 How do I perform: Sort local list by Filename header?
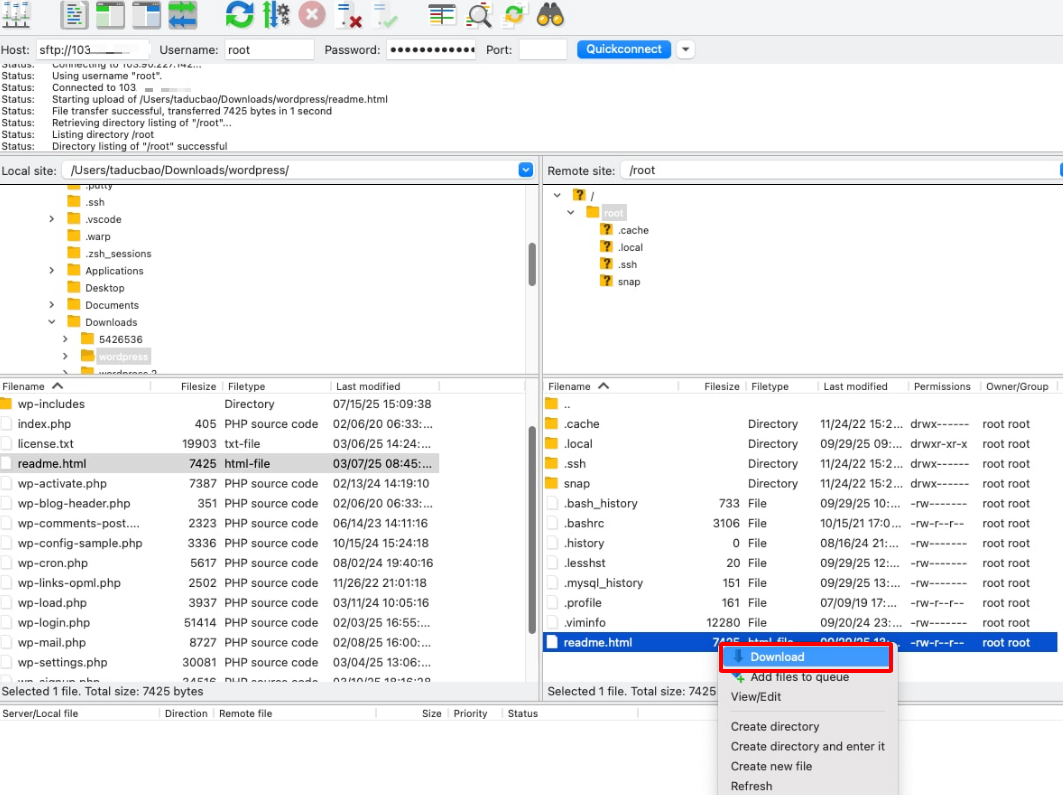(x=75, y=386)
